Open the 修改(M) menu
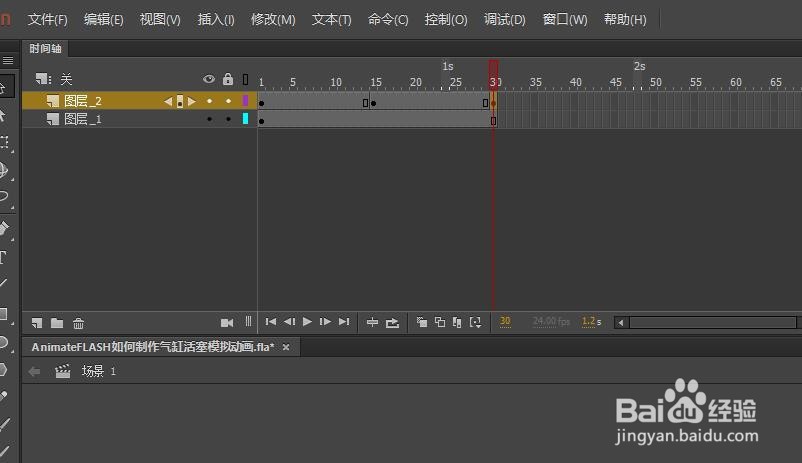The width and height of the screenshot is (802, 463). coord(273,19)
